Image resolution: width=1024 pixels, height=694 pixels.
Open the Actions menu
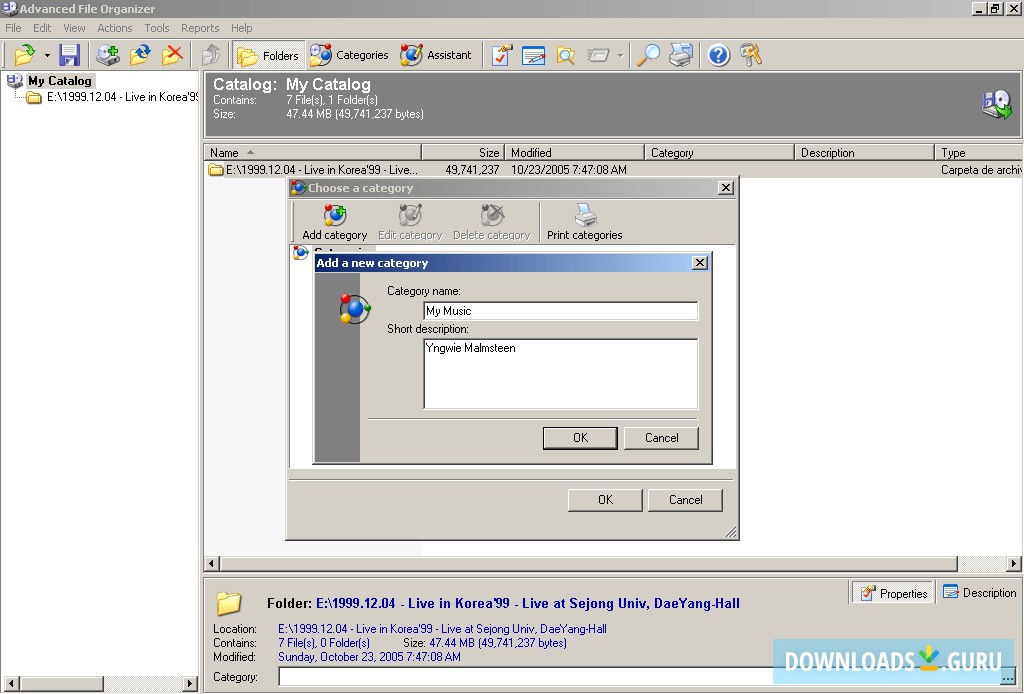pos(114,28)
